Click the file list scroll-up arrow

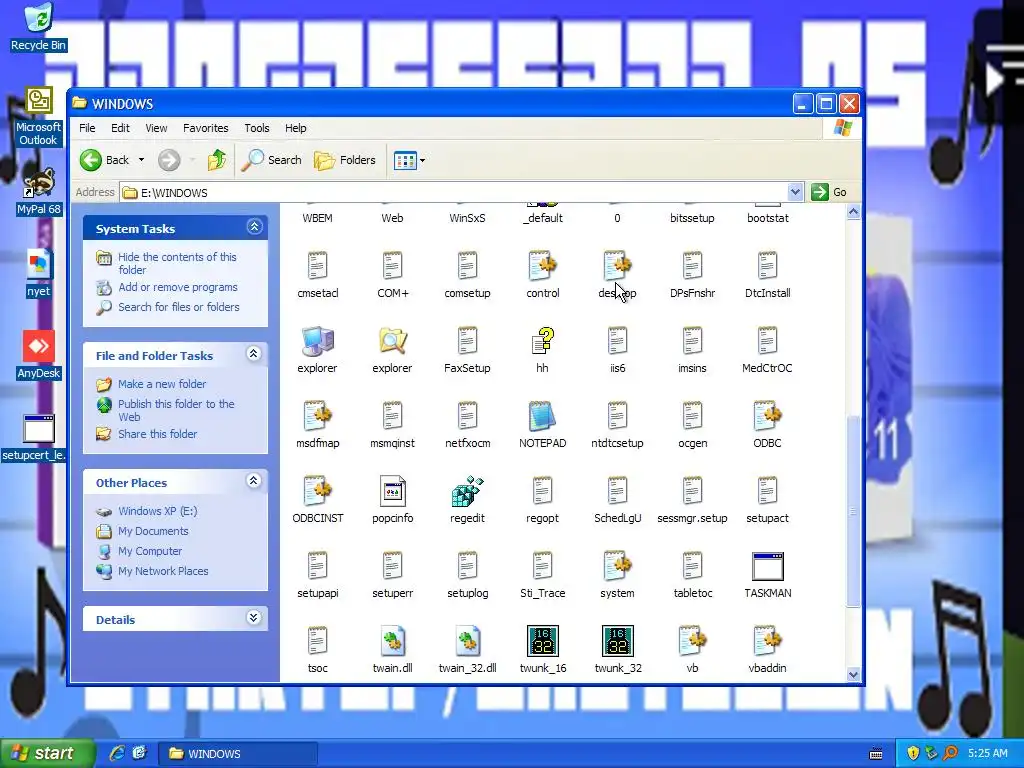click(853, 212)
